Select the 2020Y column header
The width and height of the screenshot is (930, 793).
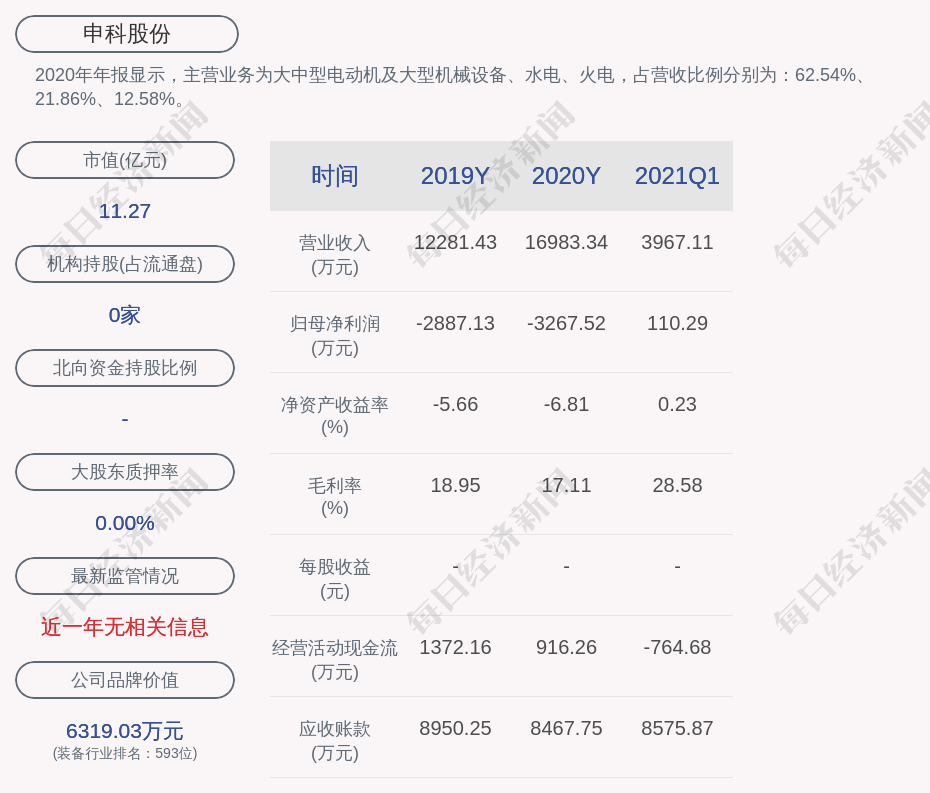pos(566,176)
